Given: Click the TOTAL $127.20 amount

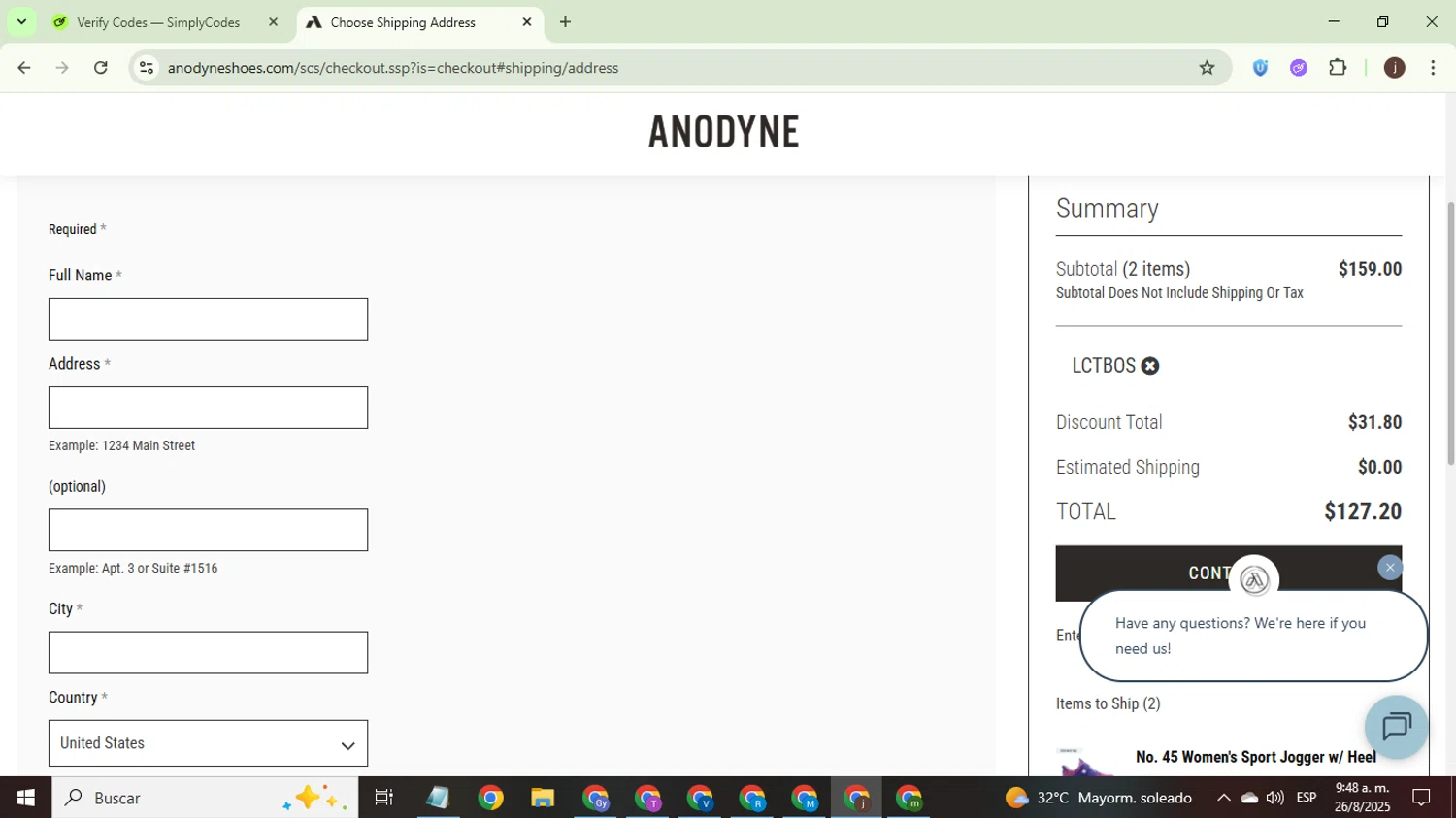Looking at the screenshot, I should [x=1363, y=511].
